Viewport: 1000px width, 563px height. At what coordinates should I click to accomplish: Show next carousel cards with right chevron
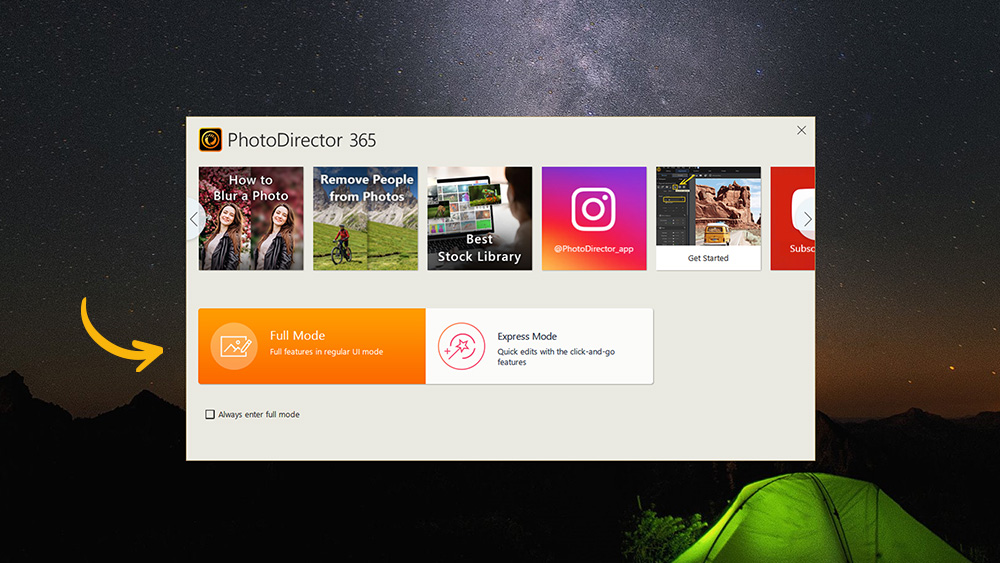click(807, 219)
